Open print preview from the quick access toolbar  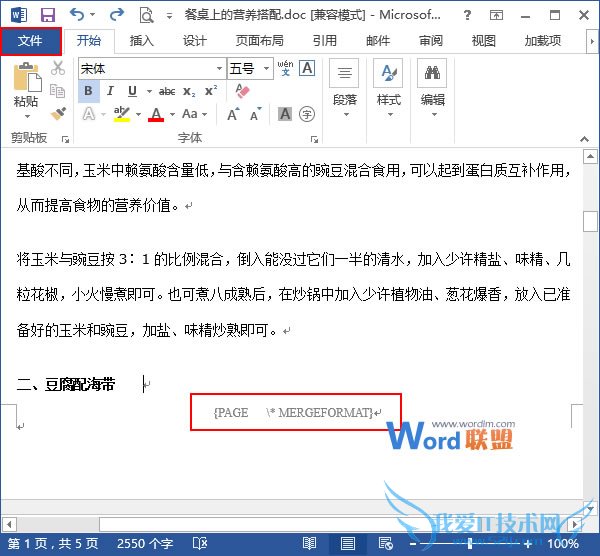point(146,15)
